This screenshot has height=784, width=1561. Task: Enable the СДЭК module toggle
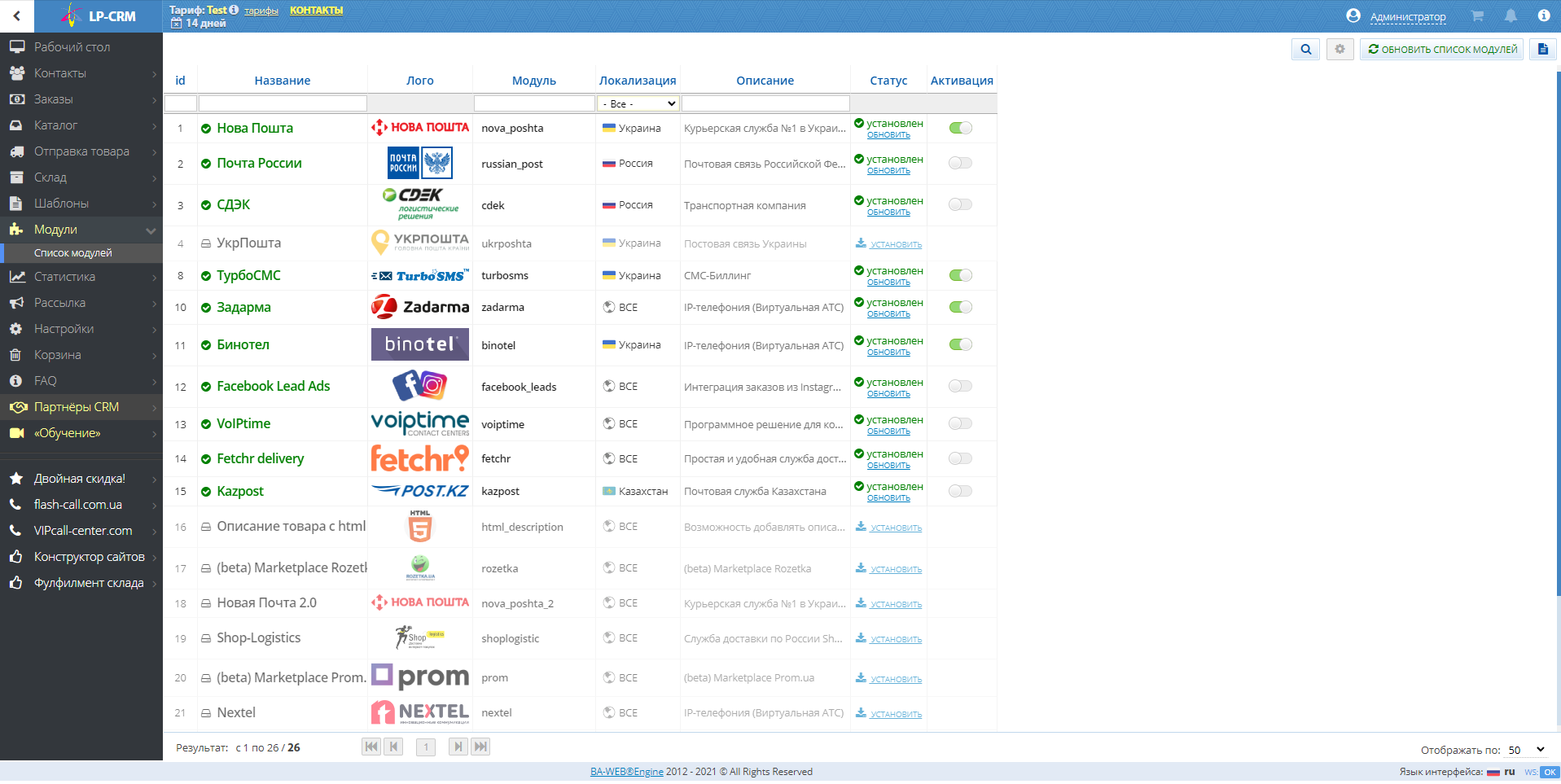(961, 204)
